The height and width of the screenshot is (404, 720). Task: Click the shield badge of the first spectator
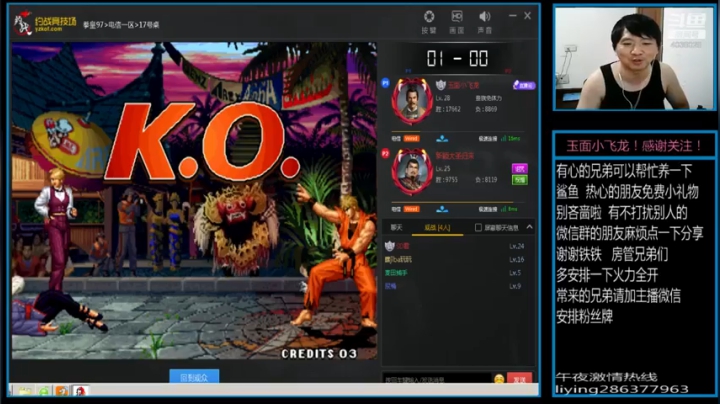click(389, 246)
